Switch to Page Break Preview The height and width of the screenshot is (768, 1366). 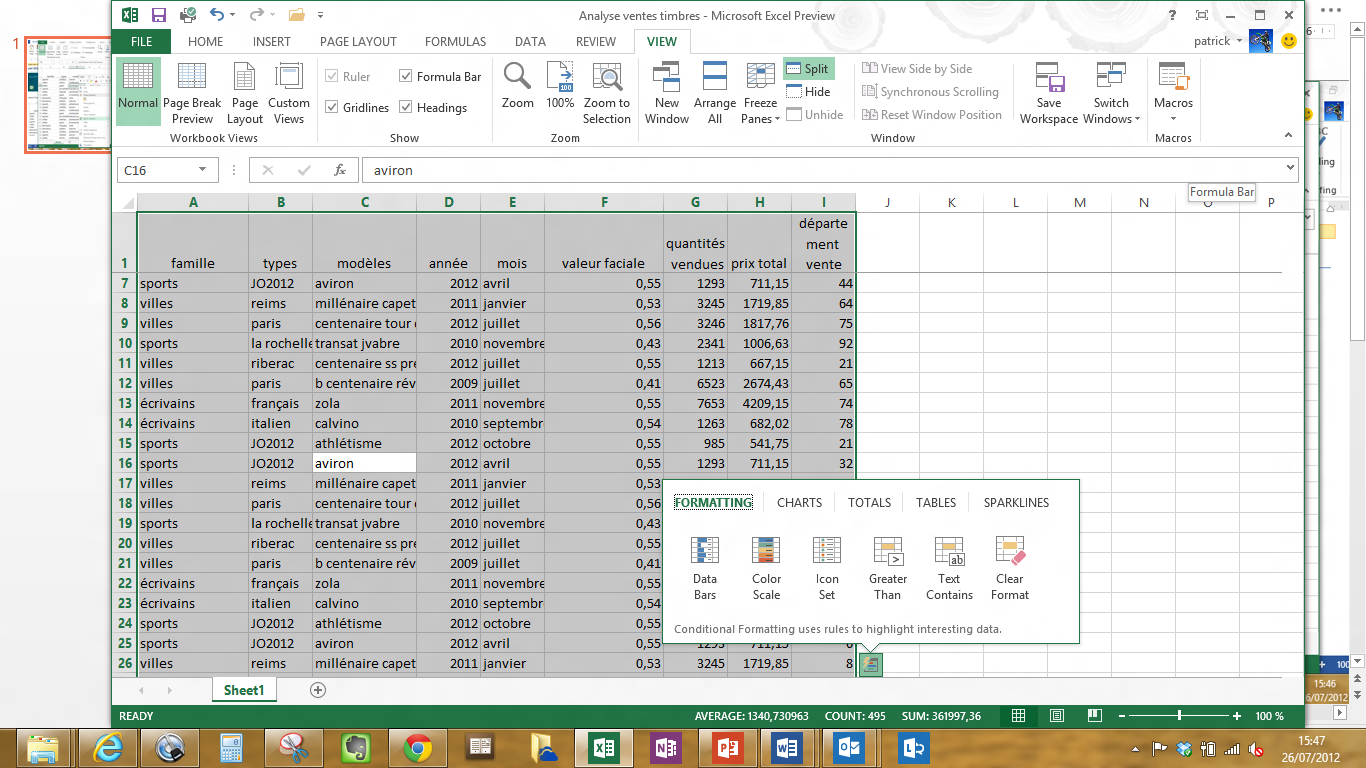pos(192,93)
